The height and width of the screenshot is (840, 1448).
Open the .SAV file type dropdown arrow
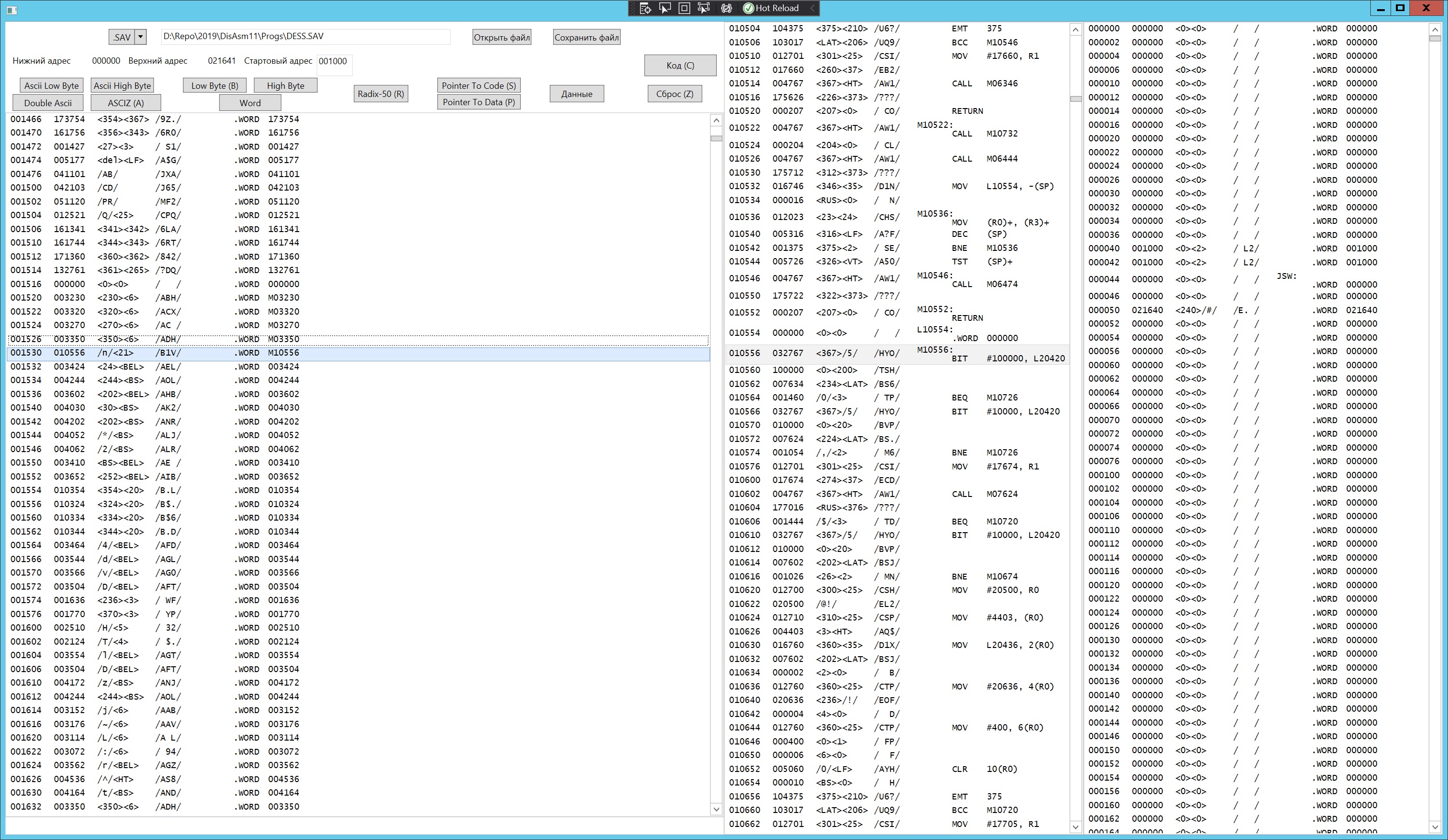point(141,37)
